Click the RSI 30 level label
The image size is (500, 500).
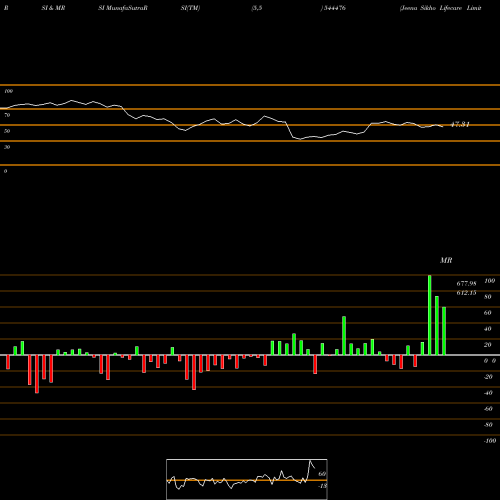(7, 147)
